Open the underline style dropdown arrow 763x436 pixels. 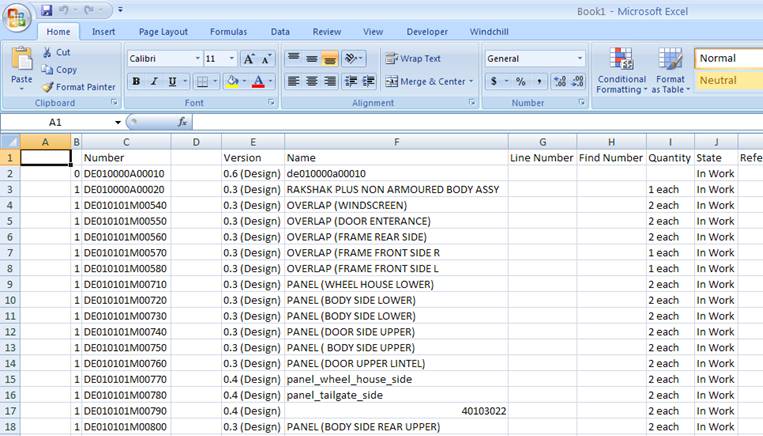click(185, 81)
